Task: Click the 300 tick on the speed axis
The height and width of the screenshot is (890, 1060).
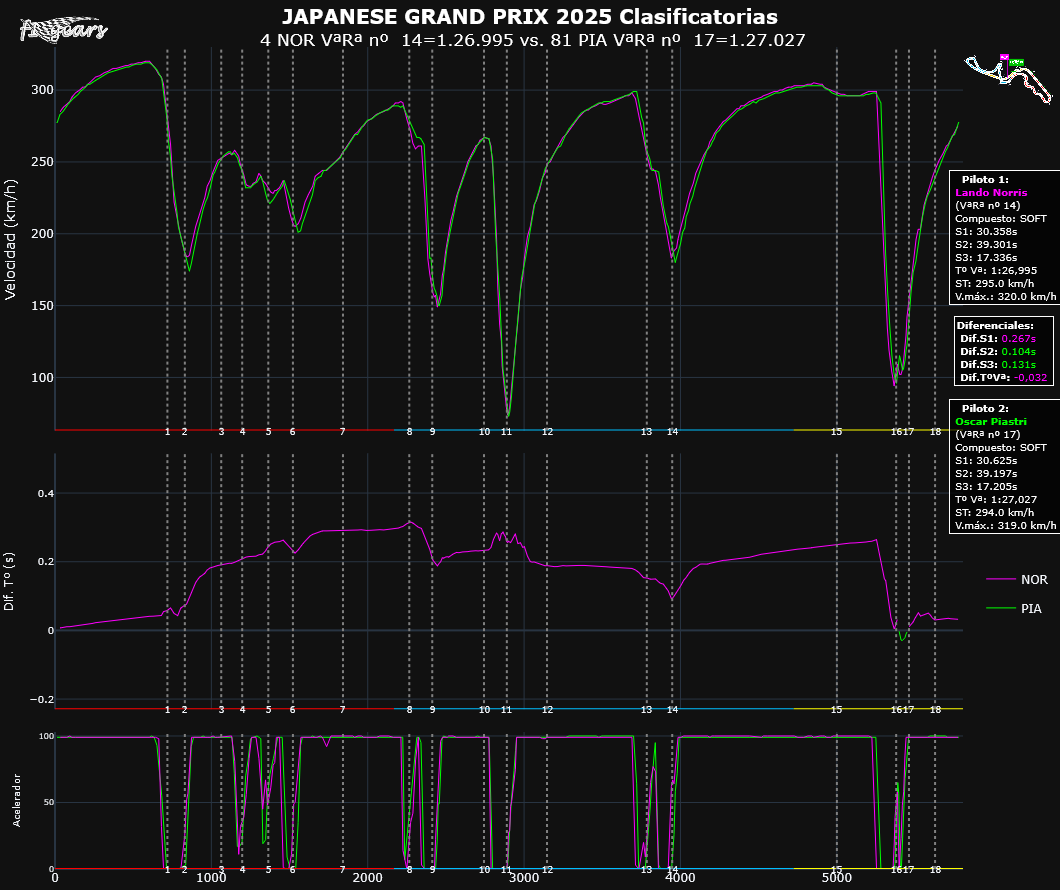Action: point(42,90)
